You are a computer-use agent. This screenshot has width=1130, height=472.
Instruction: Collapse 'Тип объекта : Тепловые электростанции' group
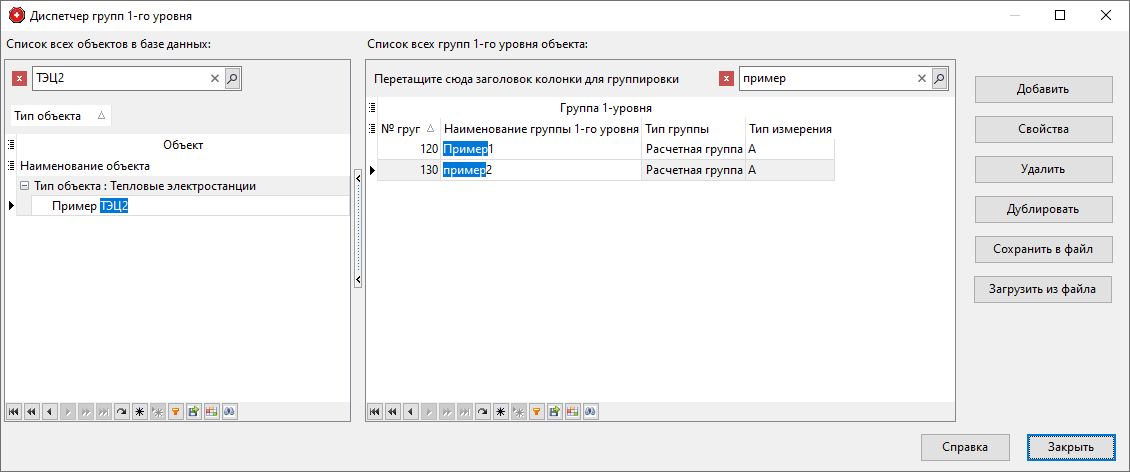click(x=24, y=186)
